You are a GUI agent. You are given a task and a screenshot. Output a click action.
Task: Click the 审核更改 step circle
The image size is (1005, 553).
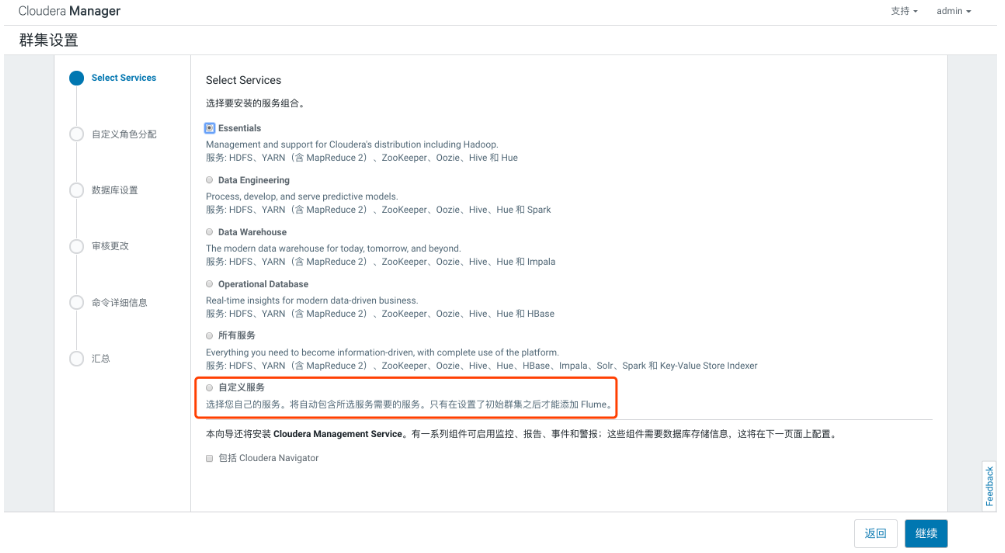(76, 246)
